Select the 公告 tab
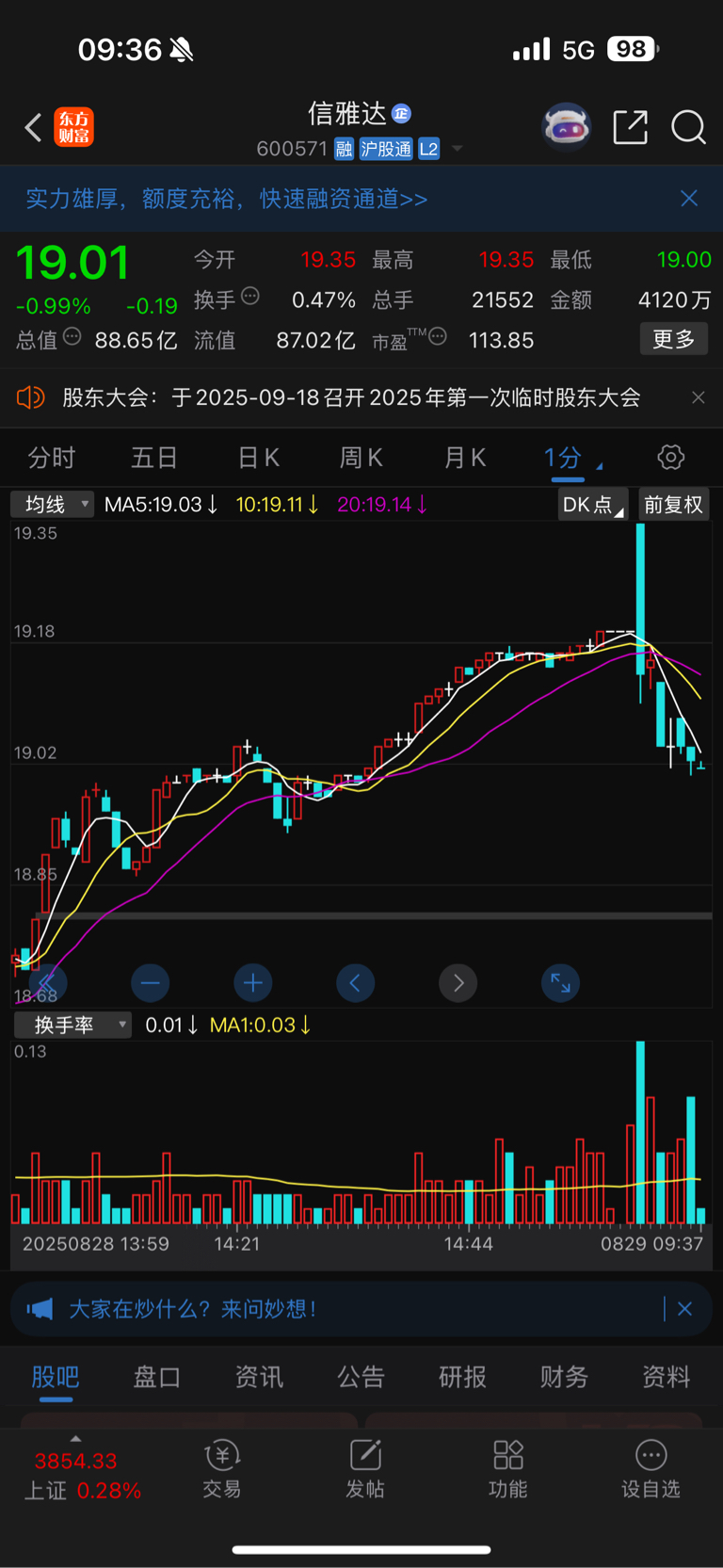The height and width of the screenshot is (1568, 723). click(x=361, y=1377)
